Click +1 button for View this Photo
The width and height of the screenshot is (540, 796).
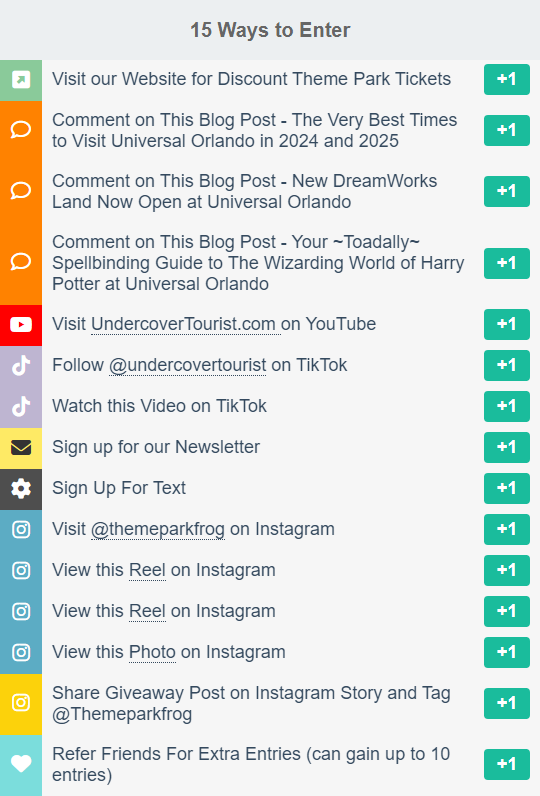pos(507,652)
